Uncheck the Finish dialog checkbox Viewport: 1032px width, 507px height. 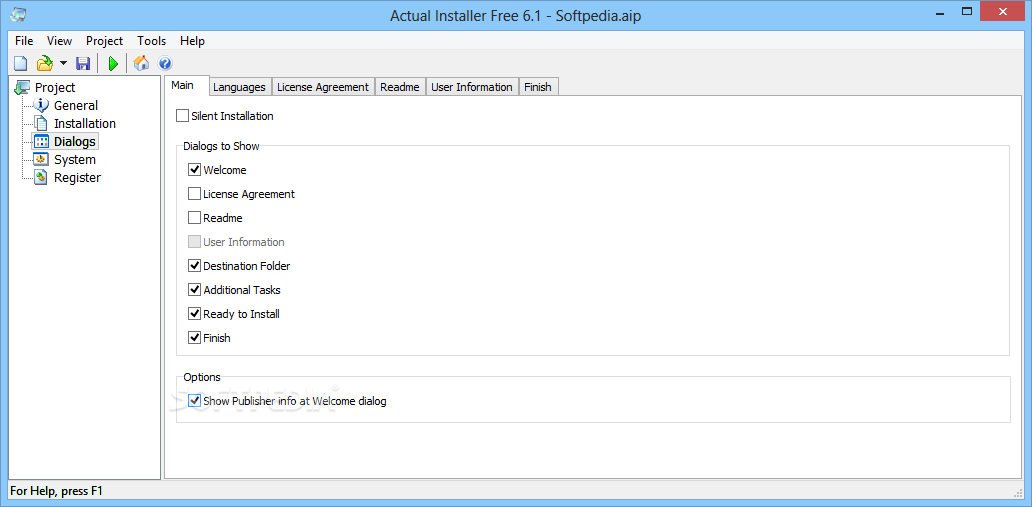point(194,338)
